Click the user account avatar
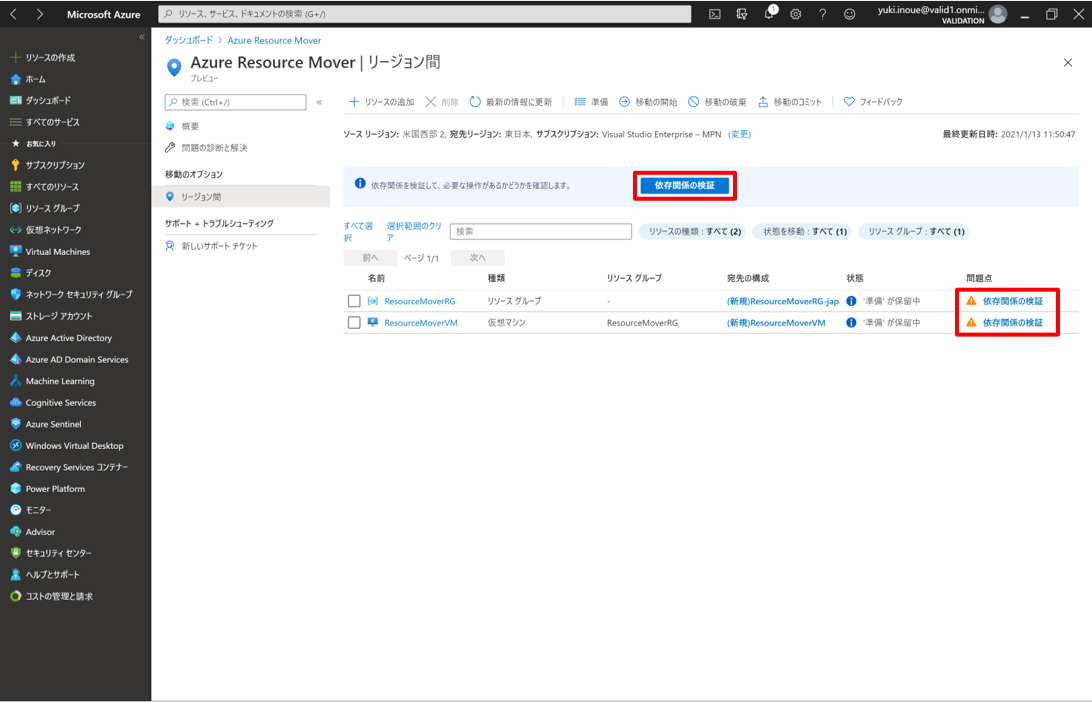Viewport: 1092px width, 702px height. click(998, 14)
